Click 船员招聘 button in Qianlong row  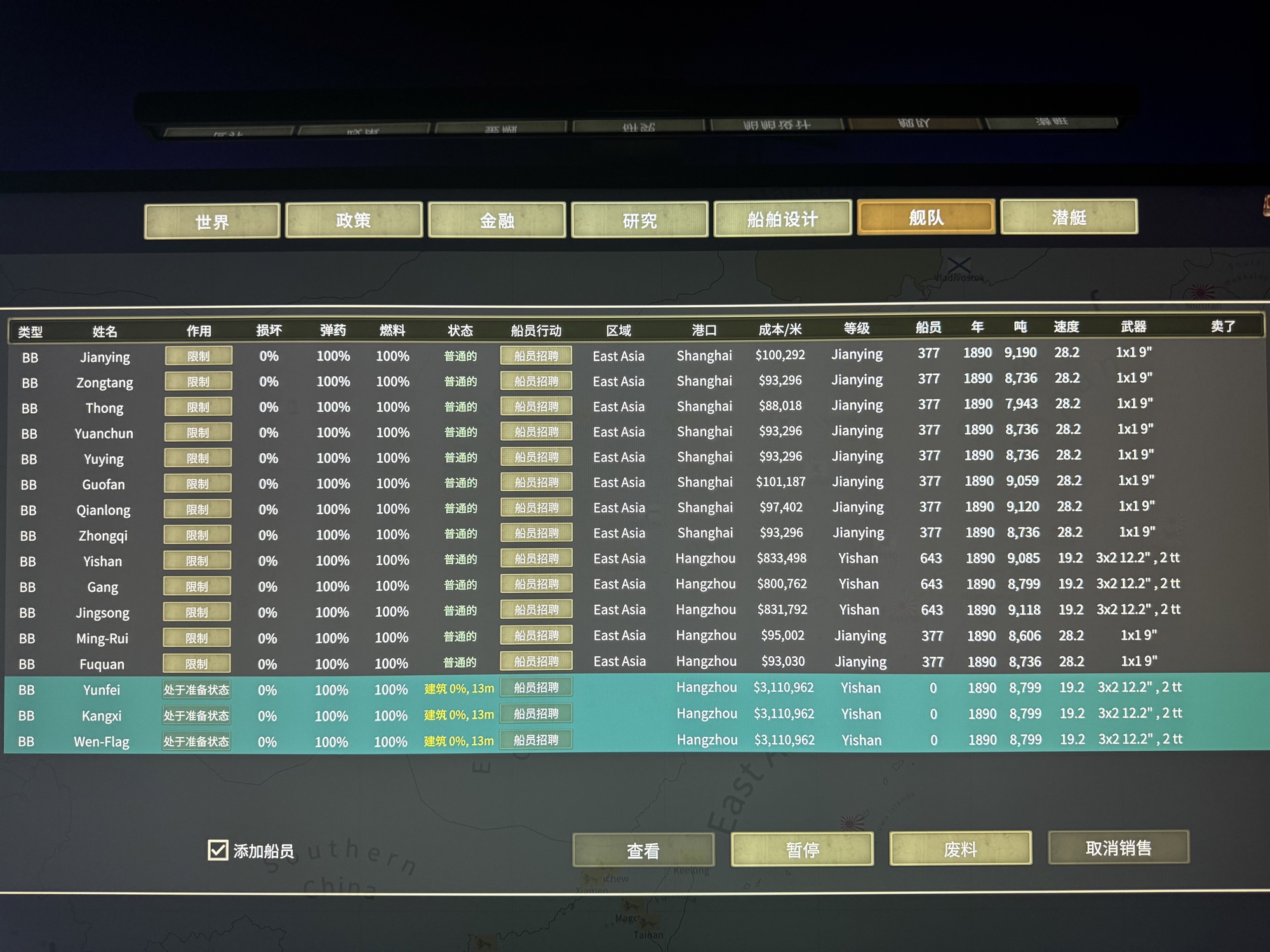coord(536,508)
